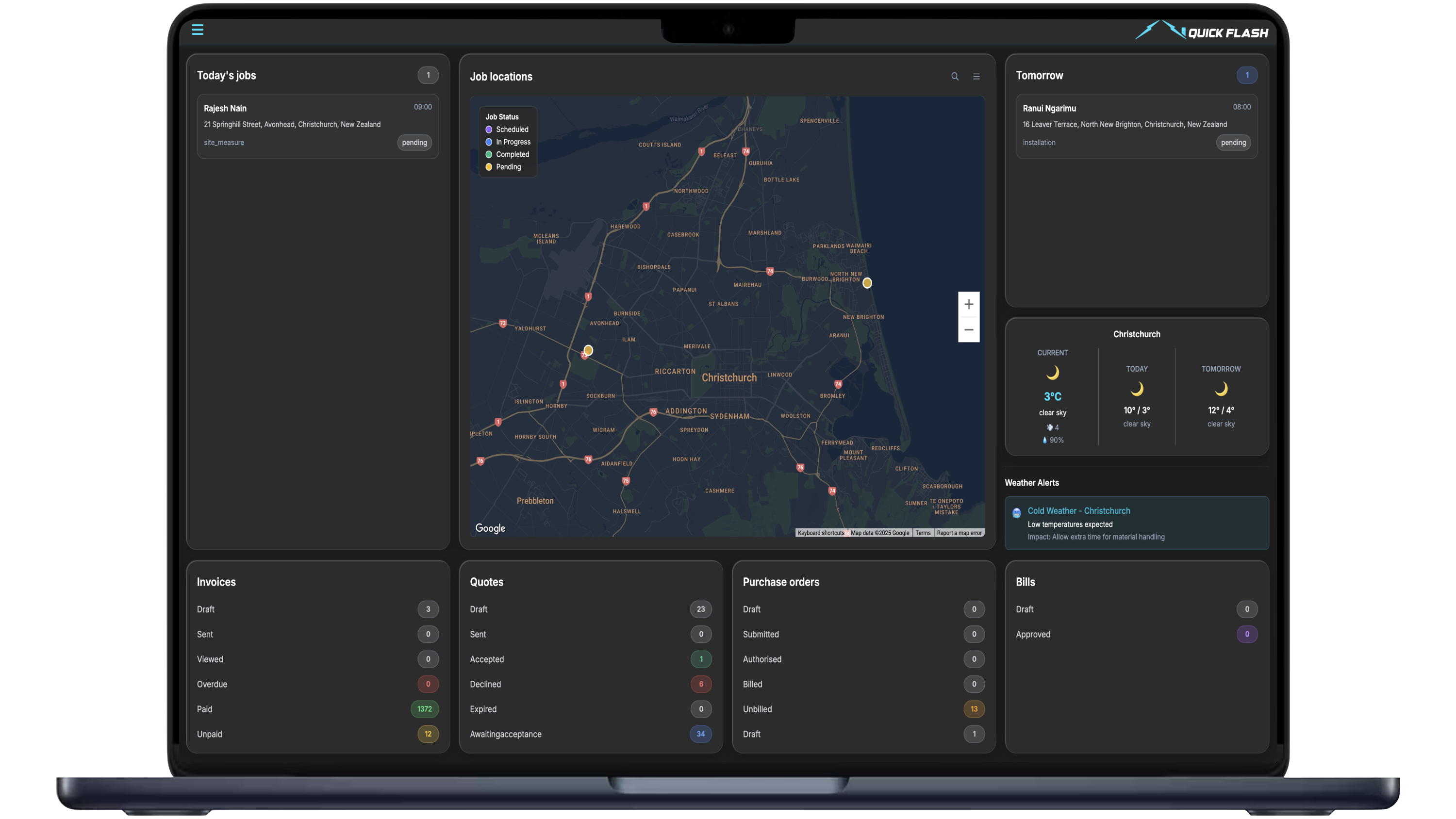Open Ranui Ngarimu's job card
1456x819 pixels.
[1136, 126]
